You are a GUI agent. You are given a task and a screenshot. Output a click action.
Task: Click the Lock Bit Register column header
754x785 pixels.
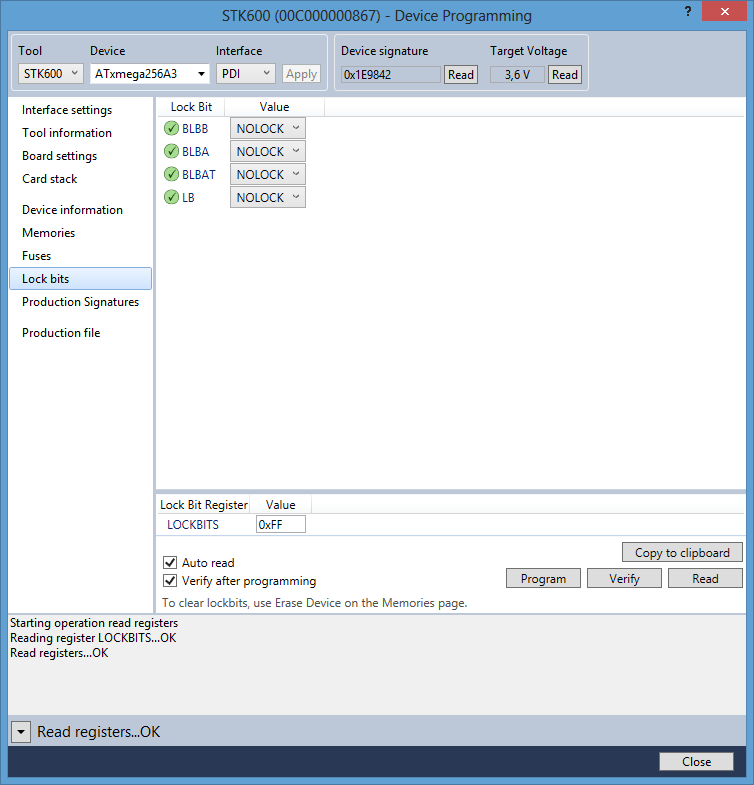(x=204, y=505)
